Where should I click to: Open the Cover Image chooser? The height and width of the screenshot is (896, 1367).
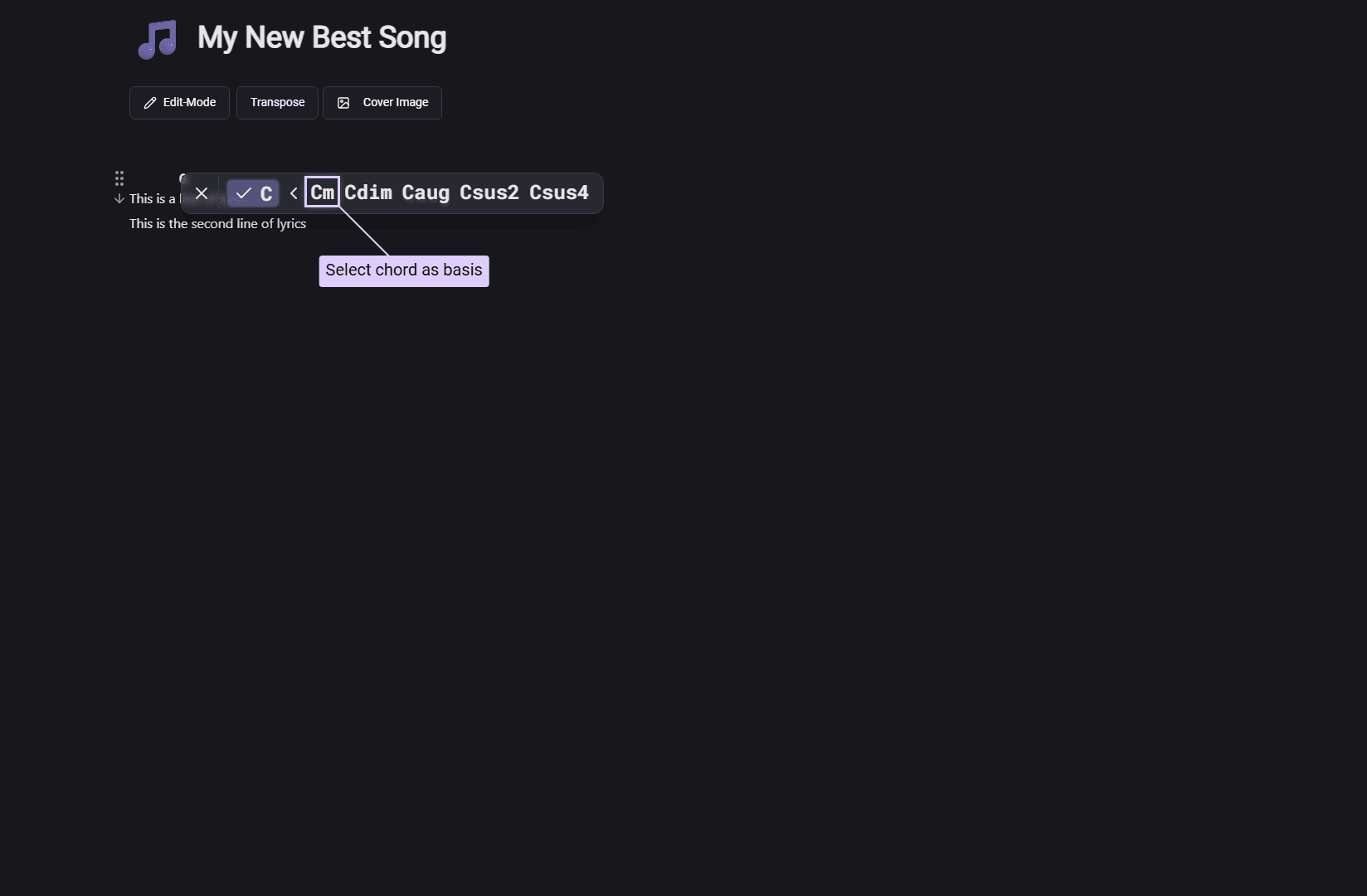[382, 102]
